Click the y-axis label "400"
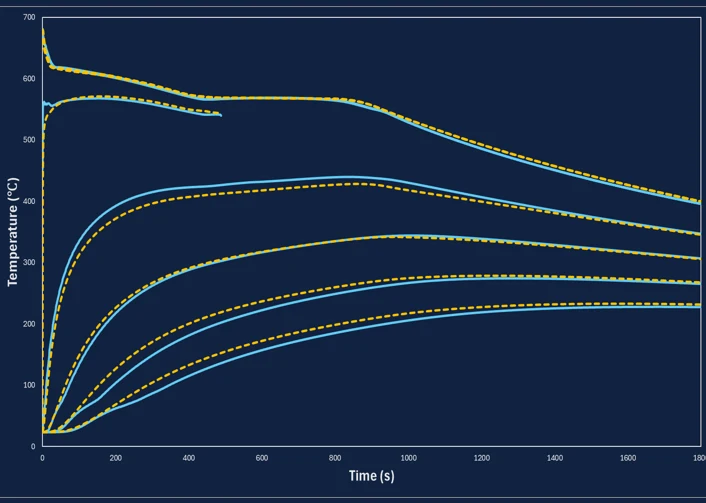706x503 pixels. coord(29,201)
